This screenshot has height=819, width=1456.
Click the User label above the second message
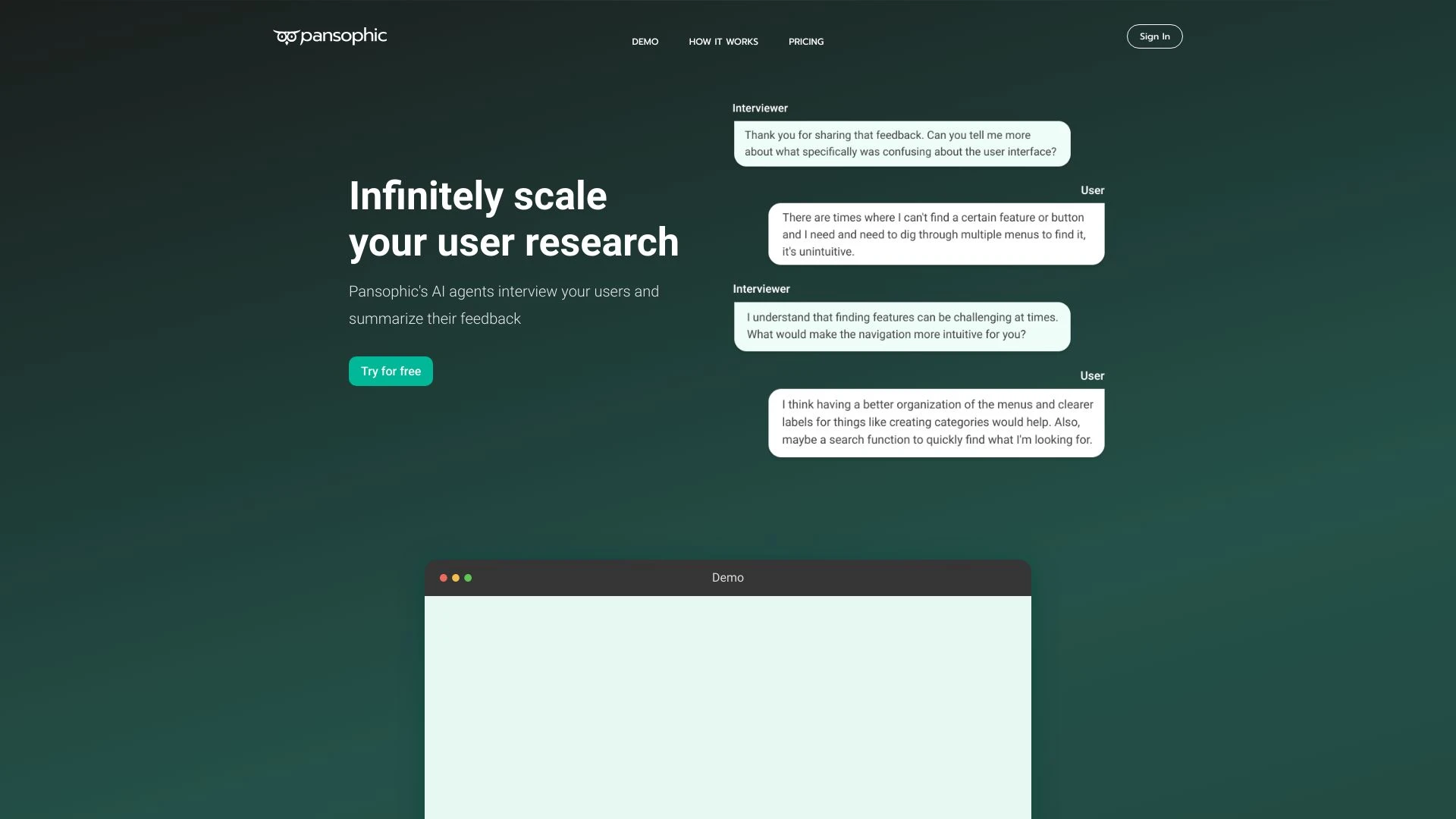point(1092,190)
